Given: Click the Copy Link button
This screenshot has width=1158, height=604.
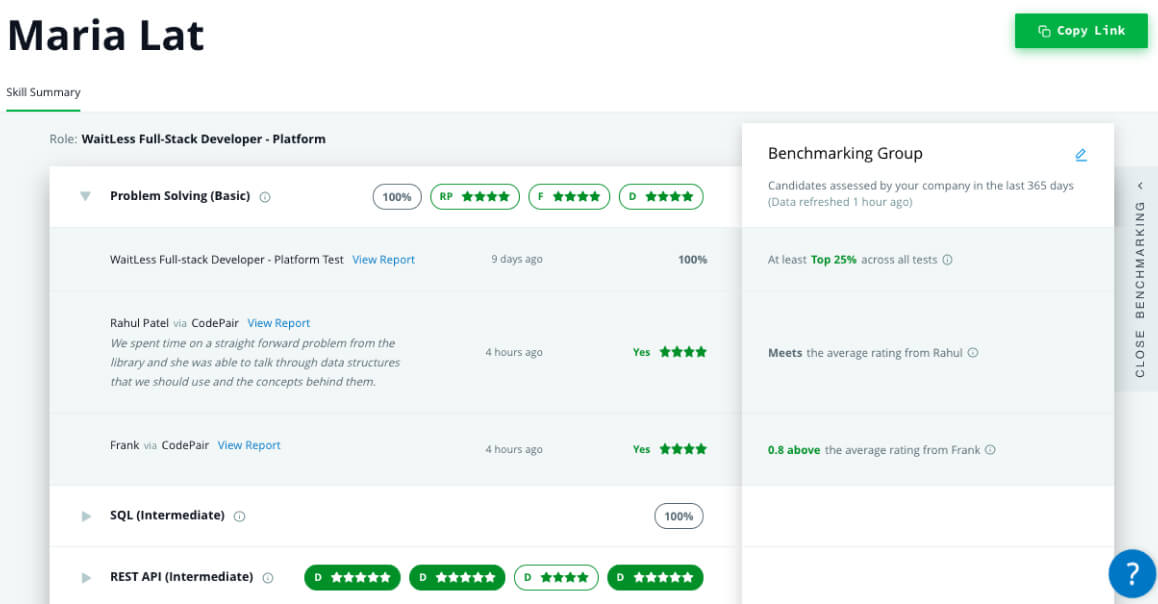Looking at the screenshot, I should tap(1081, 31).
